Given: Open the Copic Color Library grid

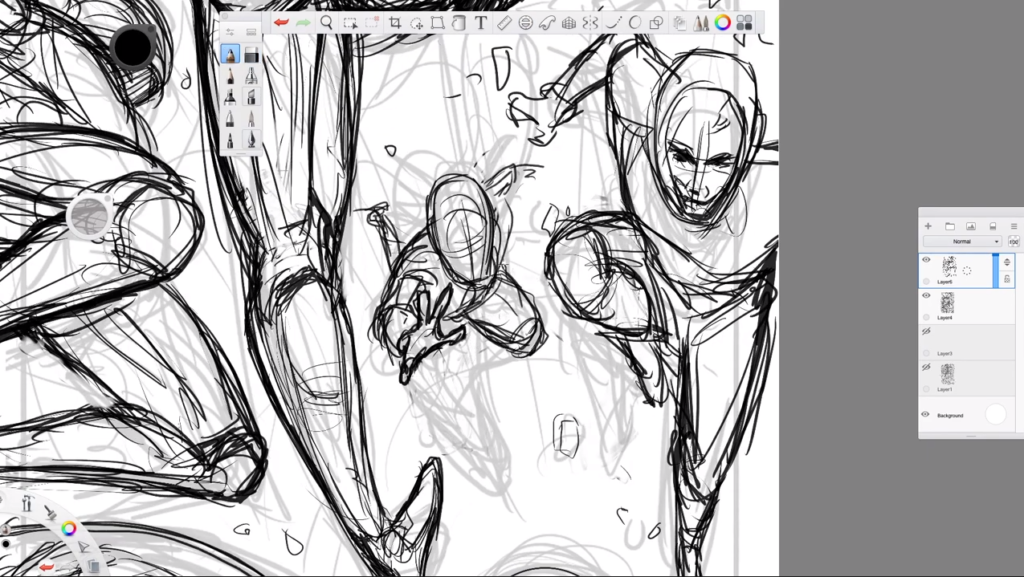Looking at the screenshot, I should (x=744, y=23).
